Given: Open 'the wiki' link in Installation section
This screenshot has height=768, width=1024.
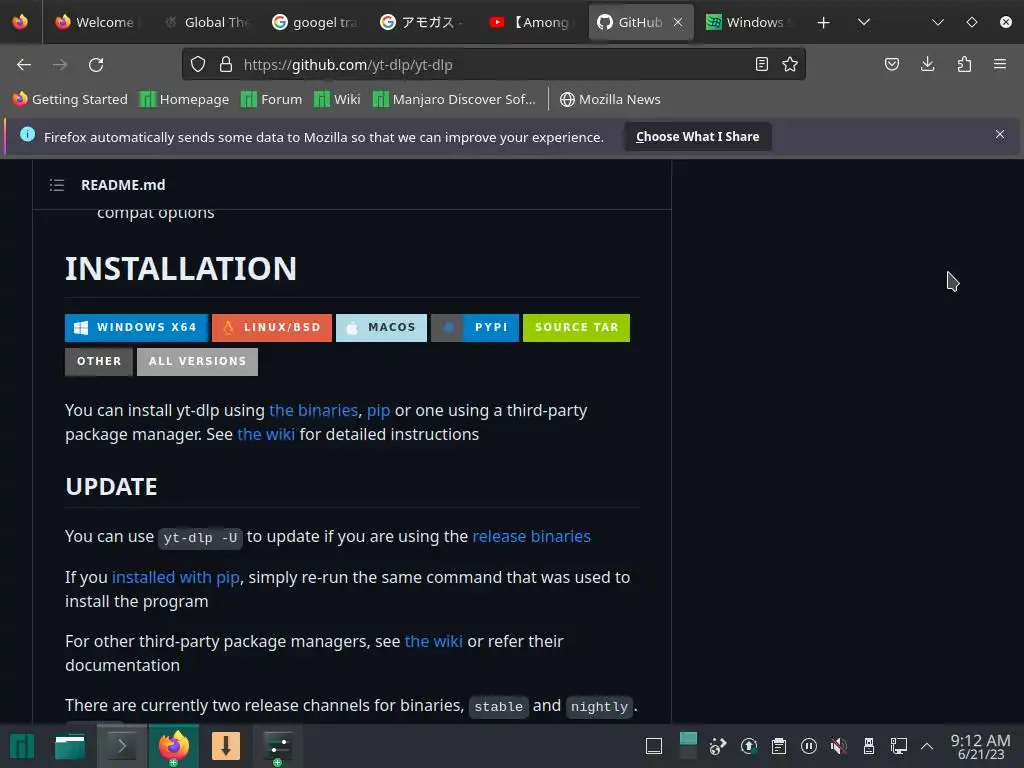Looking at the screenshot, I should [x=266, y=434].
